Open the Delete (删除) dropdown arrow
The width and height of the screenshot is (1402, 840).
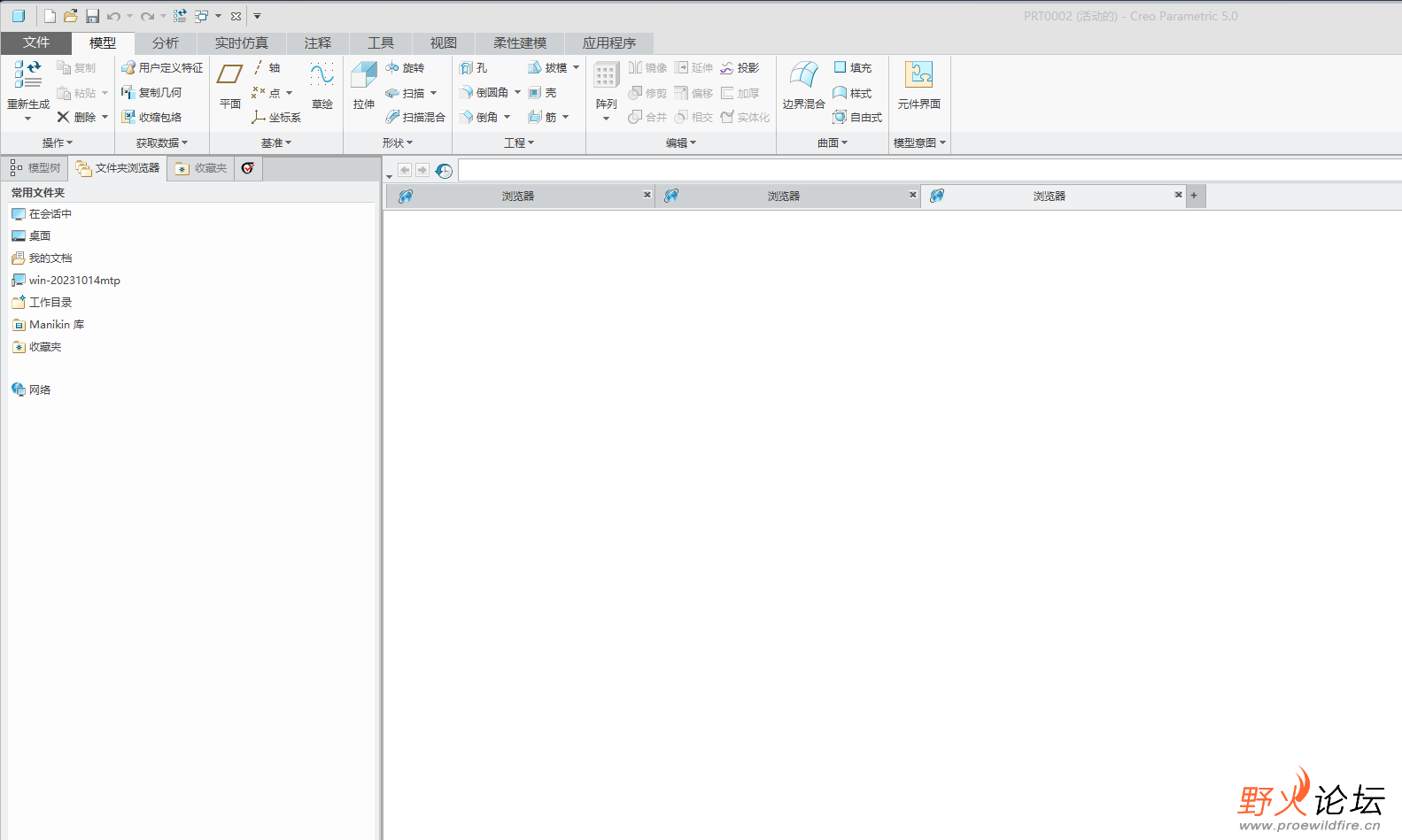[105, 117]
